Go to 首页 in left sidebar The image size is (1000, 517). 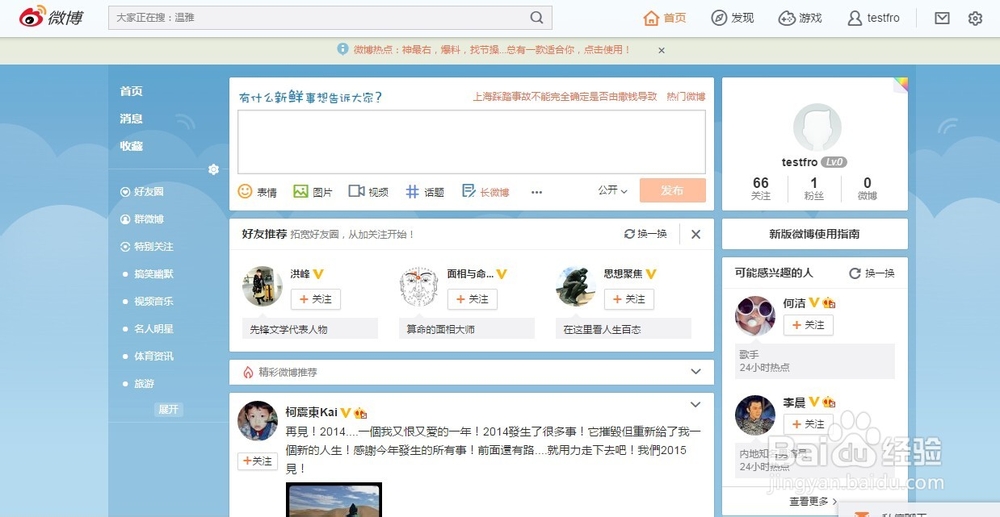click(x=131, y=91)
